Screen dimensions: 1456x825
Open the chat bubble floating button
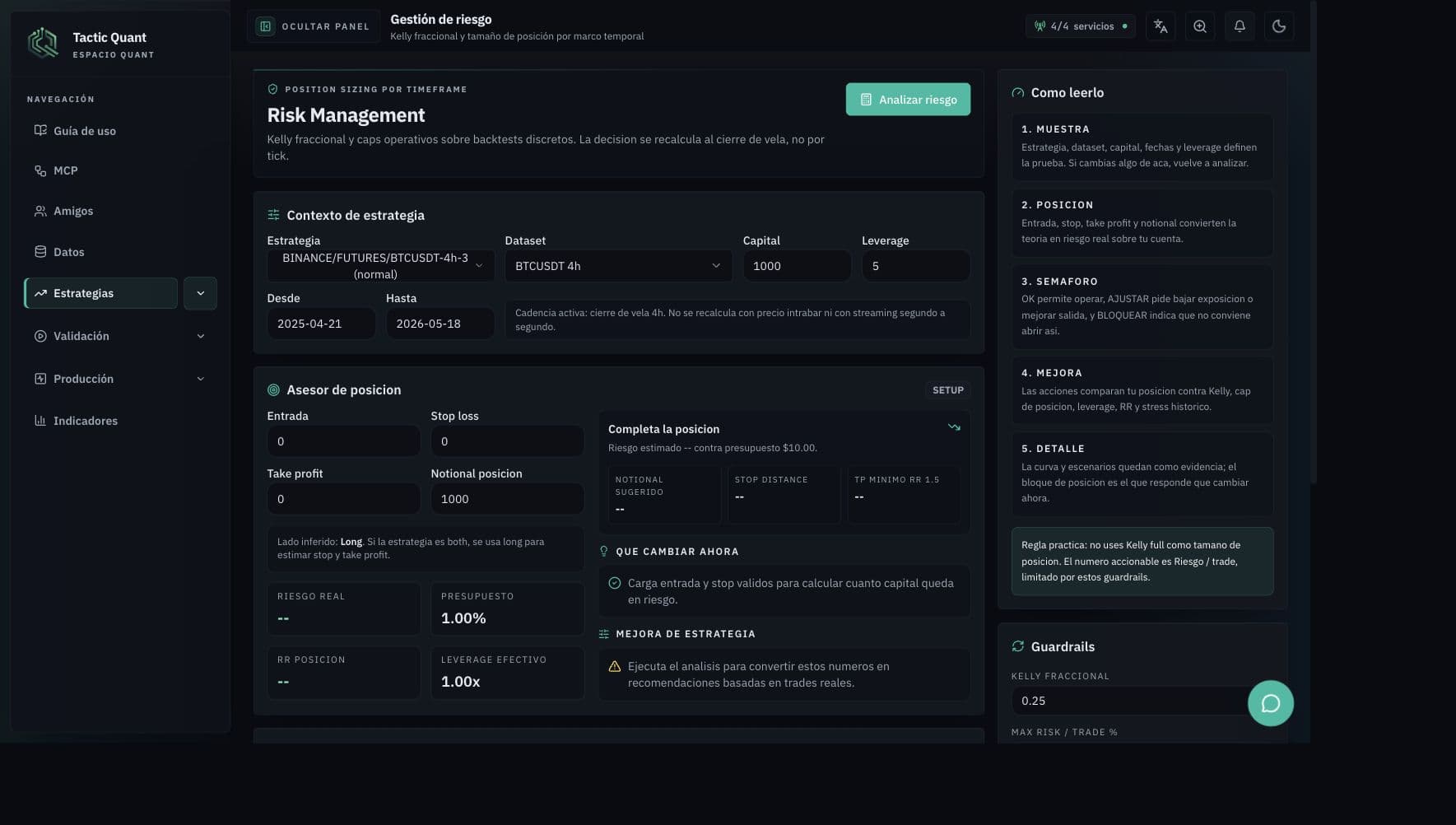tap(1270, 703)
